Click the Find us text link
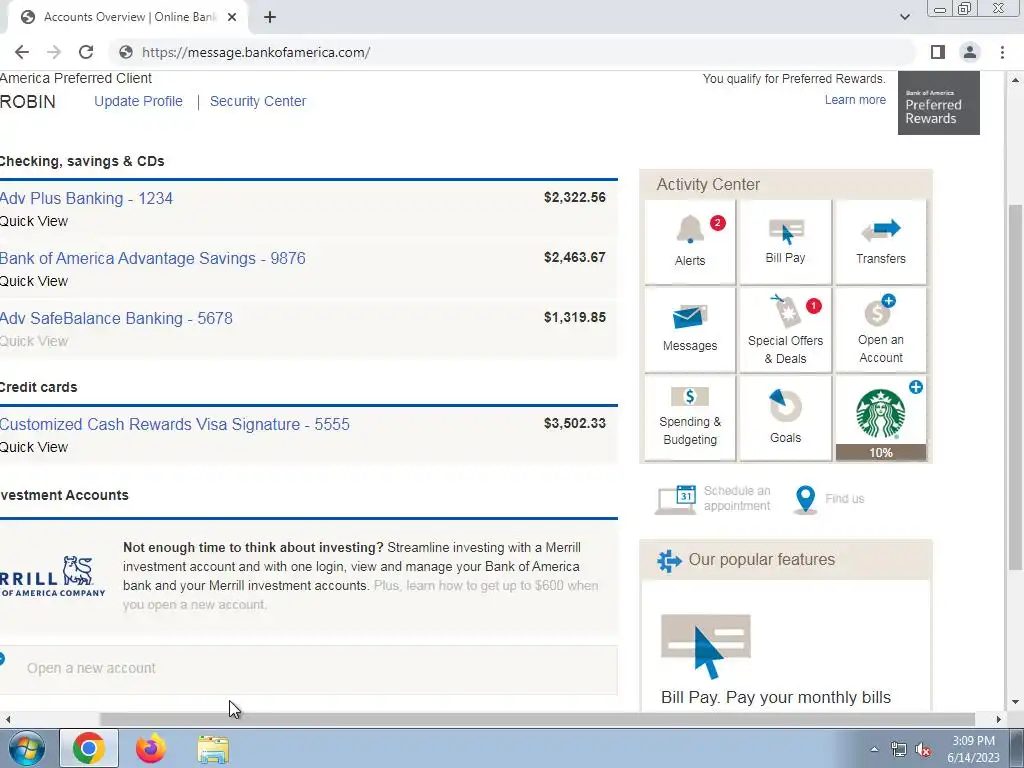1024x768 pixels. click(x=844, y=499)
